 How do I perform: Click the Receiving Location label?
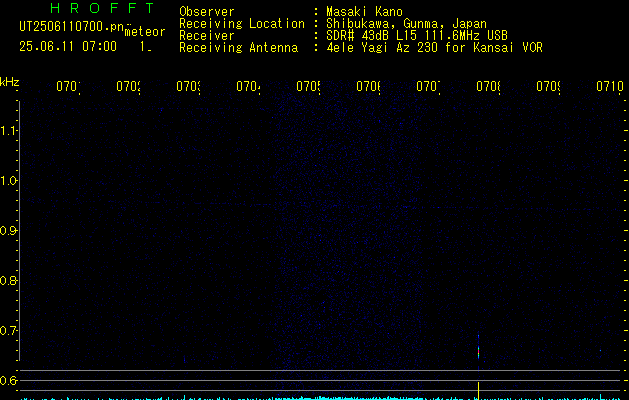tap(242, 24)
